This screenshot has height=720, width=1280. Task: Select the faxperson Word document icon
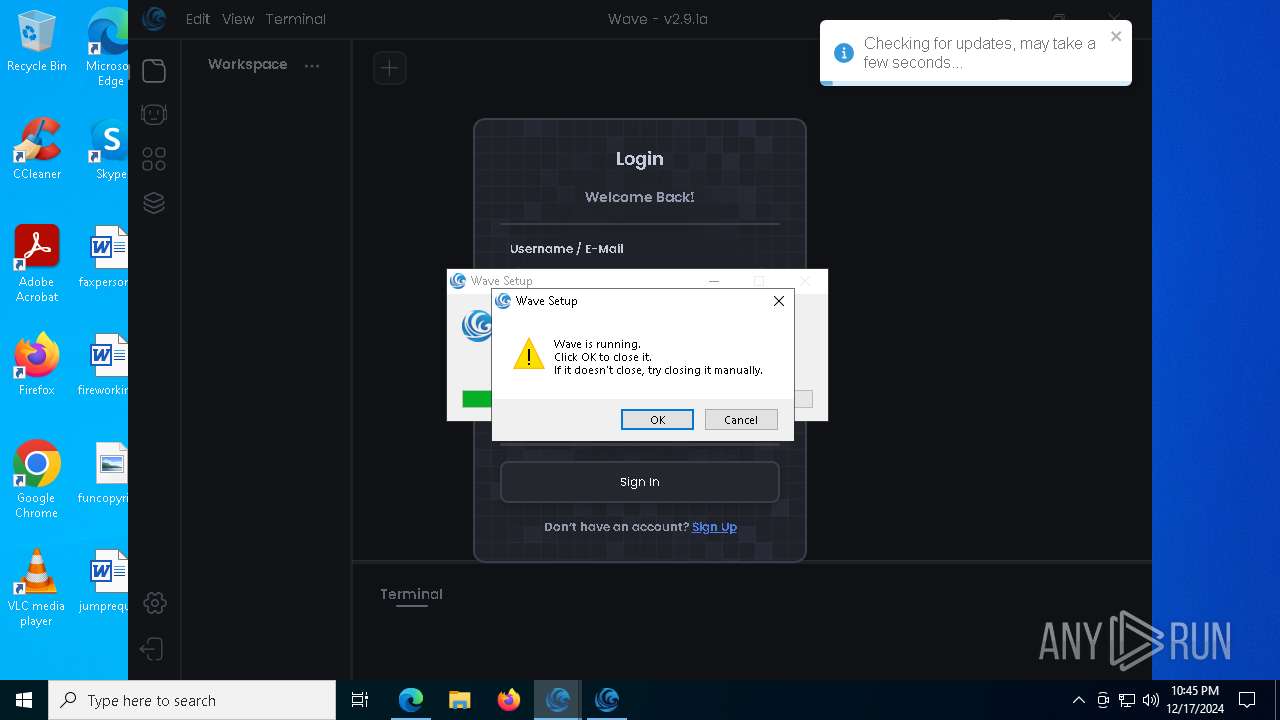105,257
